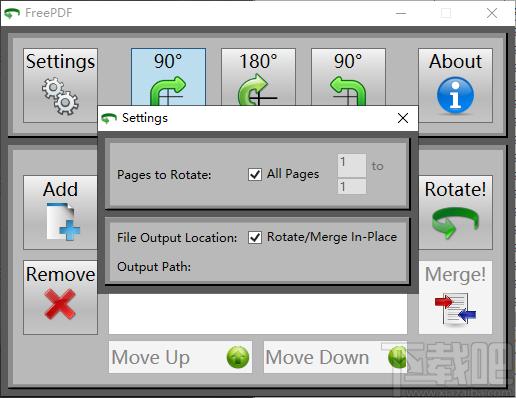Select the 90° clockwise rotation button
516x398 pixels.
pos(168,77)
